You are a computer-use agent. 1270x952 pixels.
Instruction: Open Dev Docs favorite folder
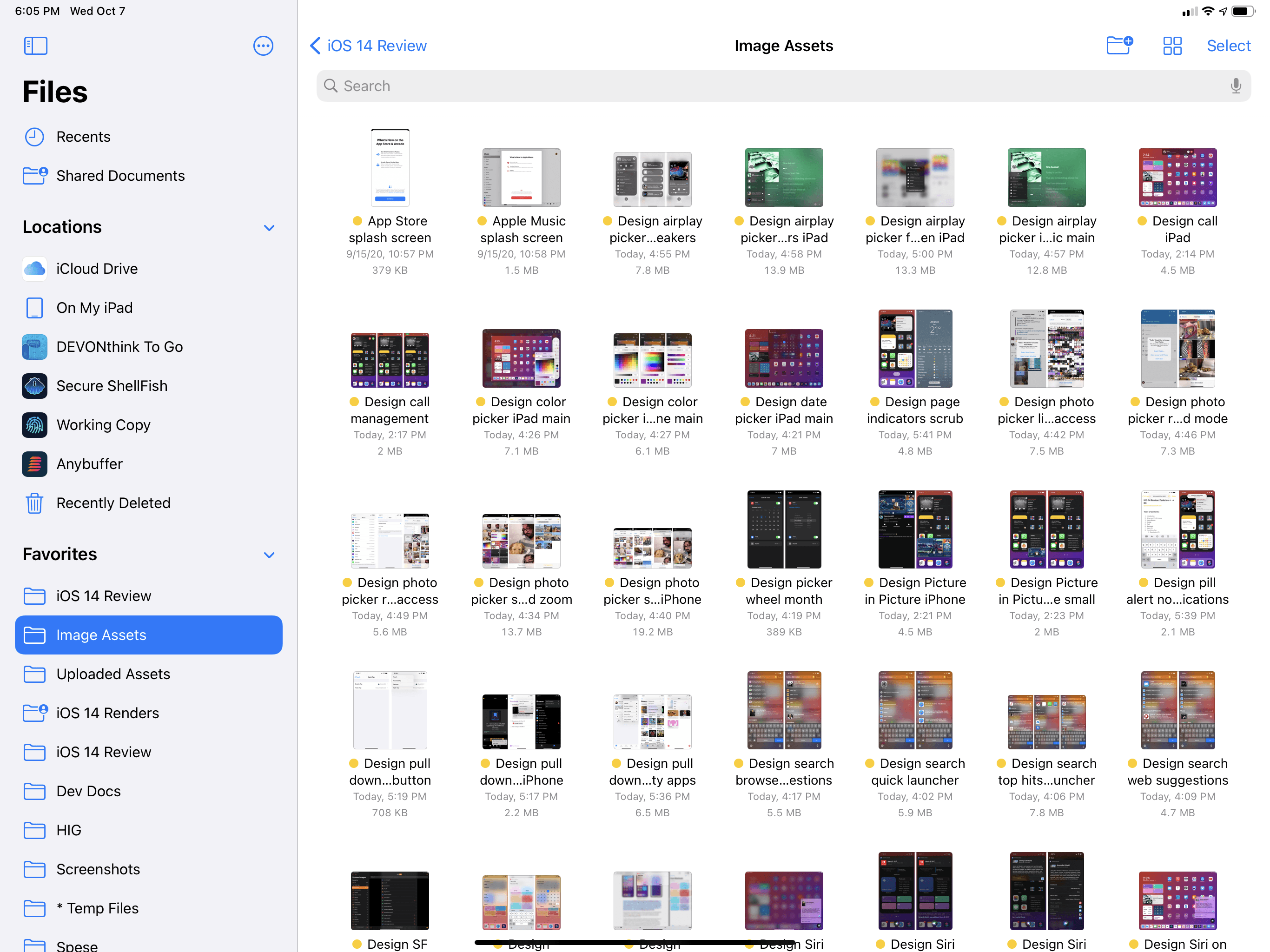pos(149,791)
